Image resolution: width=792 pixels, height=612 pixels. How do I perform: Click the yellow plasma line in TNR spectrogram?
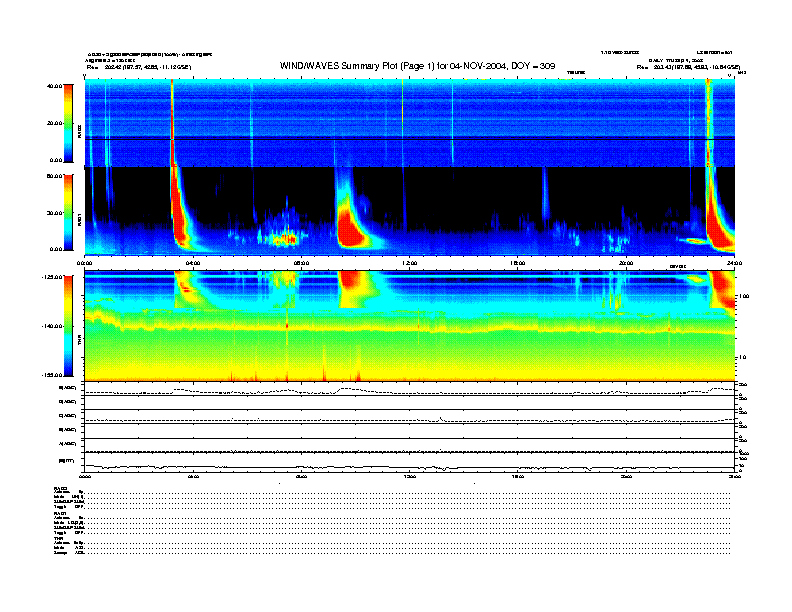(400, 326)
